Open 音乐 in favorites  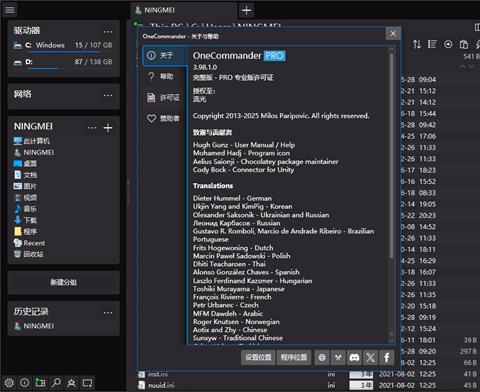coord(25,209)
